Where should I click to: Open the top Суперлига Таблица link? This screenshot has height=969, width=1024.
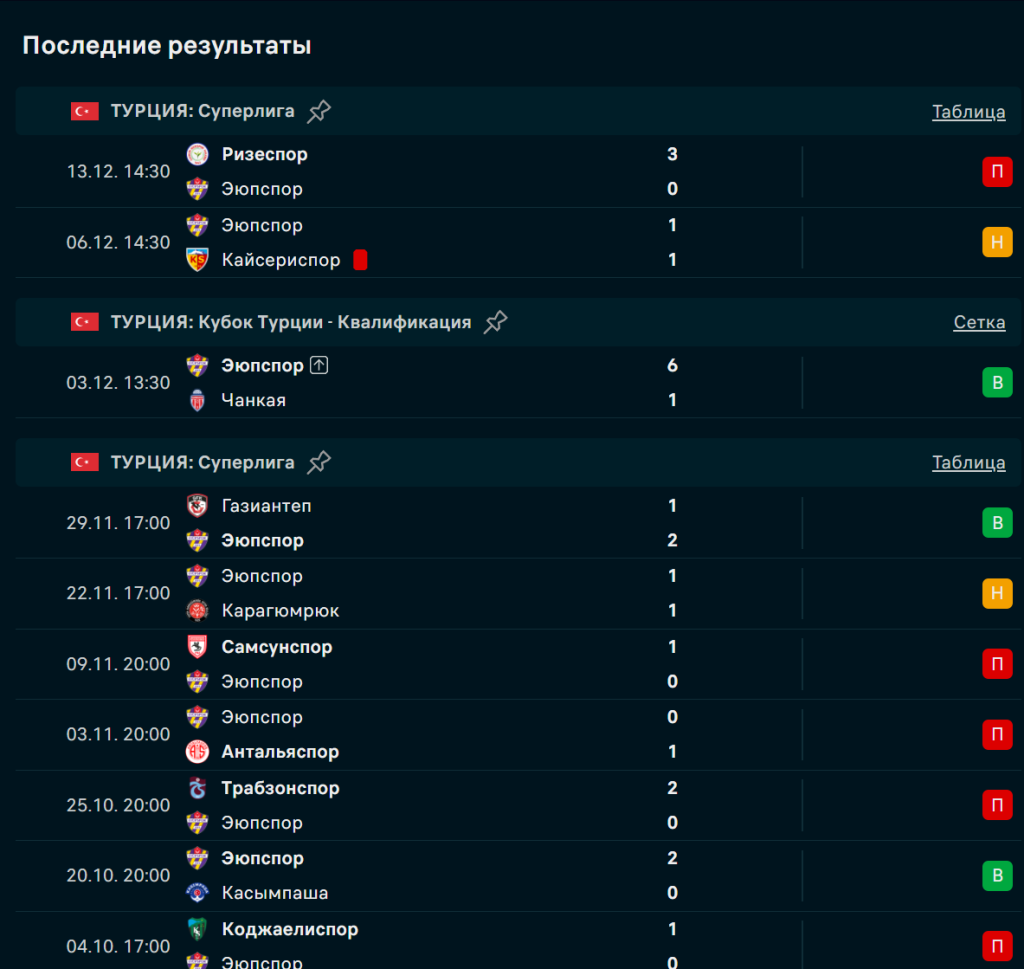[x=968, y=112]
